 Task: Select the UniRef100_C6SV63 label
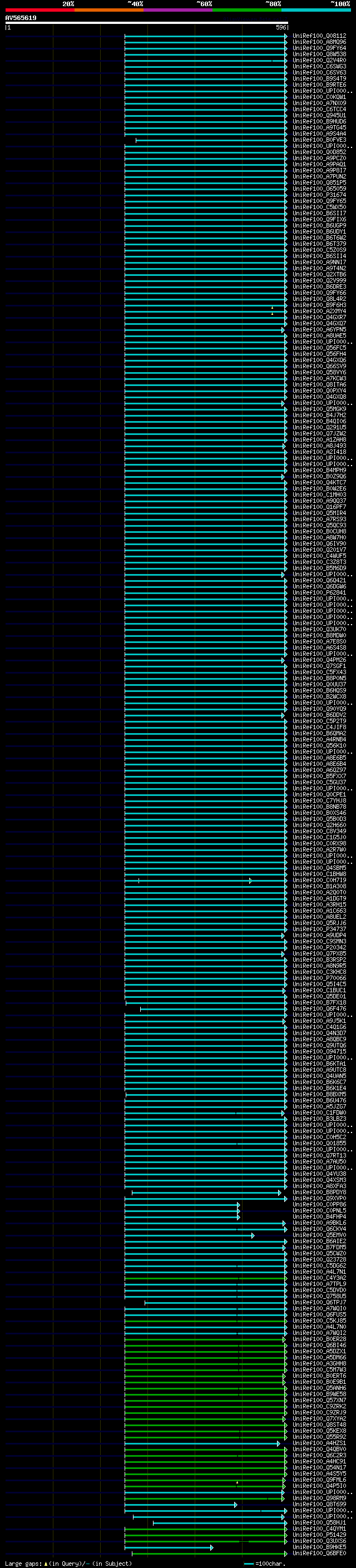[x=319, y=72]
